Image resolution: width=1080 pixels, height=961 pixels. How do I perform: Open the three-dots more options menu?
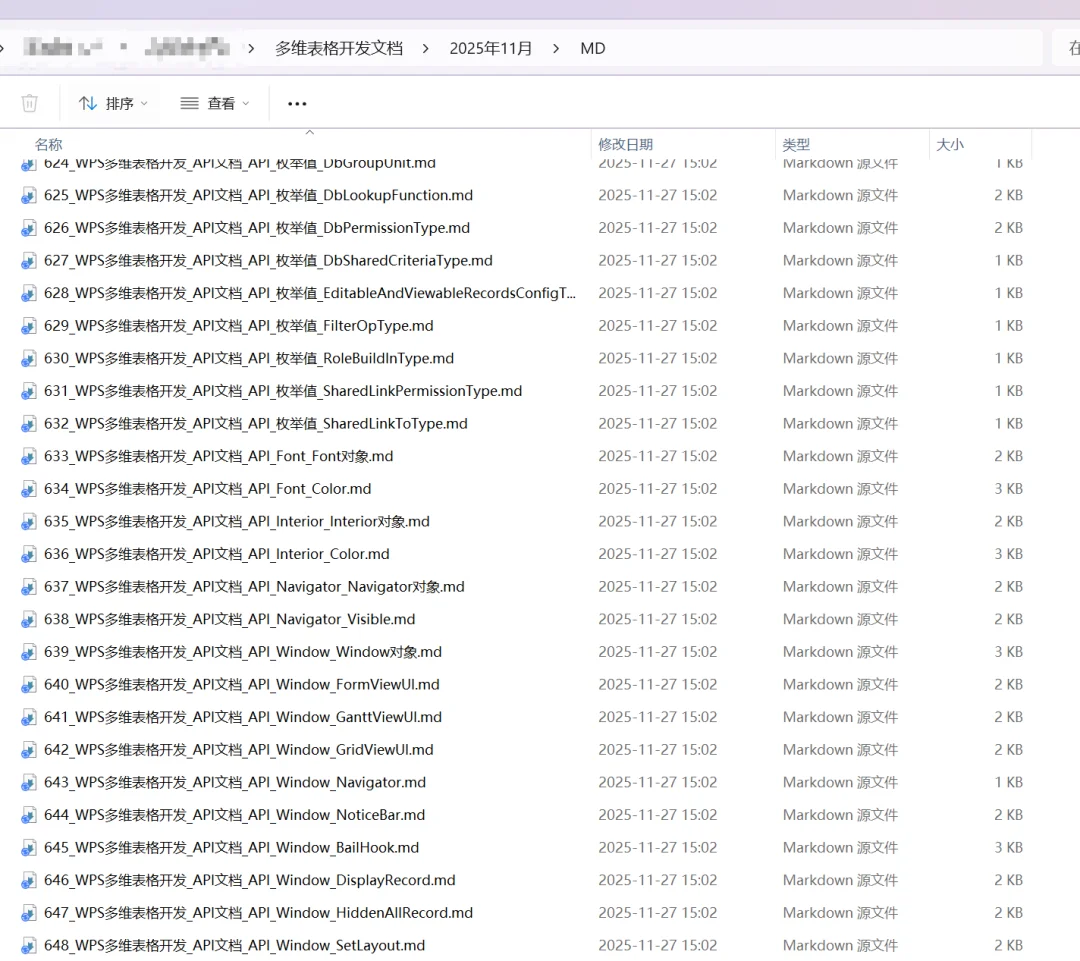pyautogui.click(x=297, y=103)
